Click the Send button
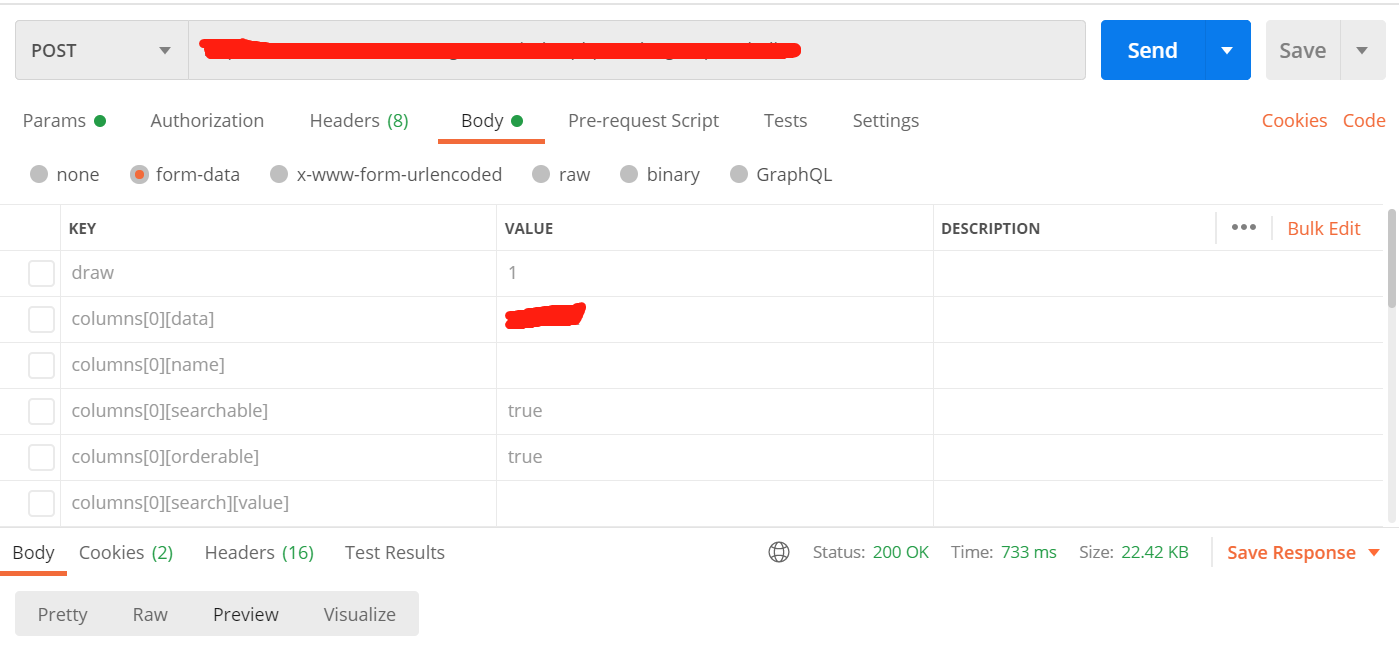The width and height of the screenshot is (1399, 648). pyautogui.click(x=1152, y=50)
